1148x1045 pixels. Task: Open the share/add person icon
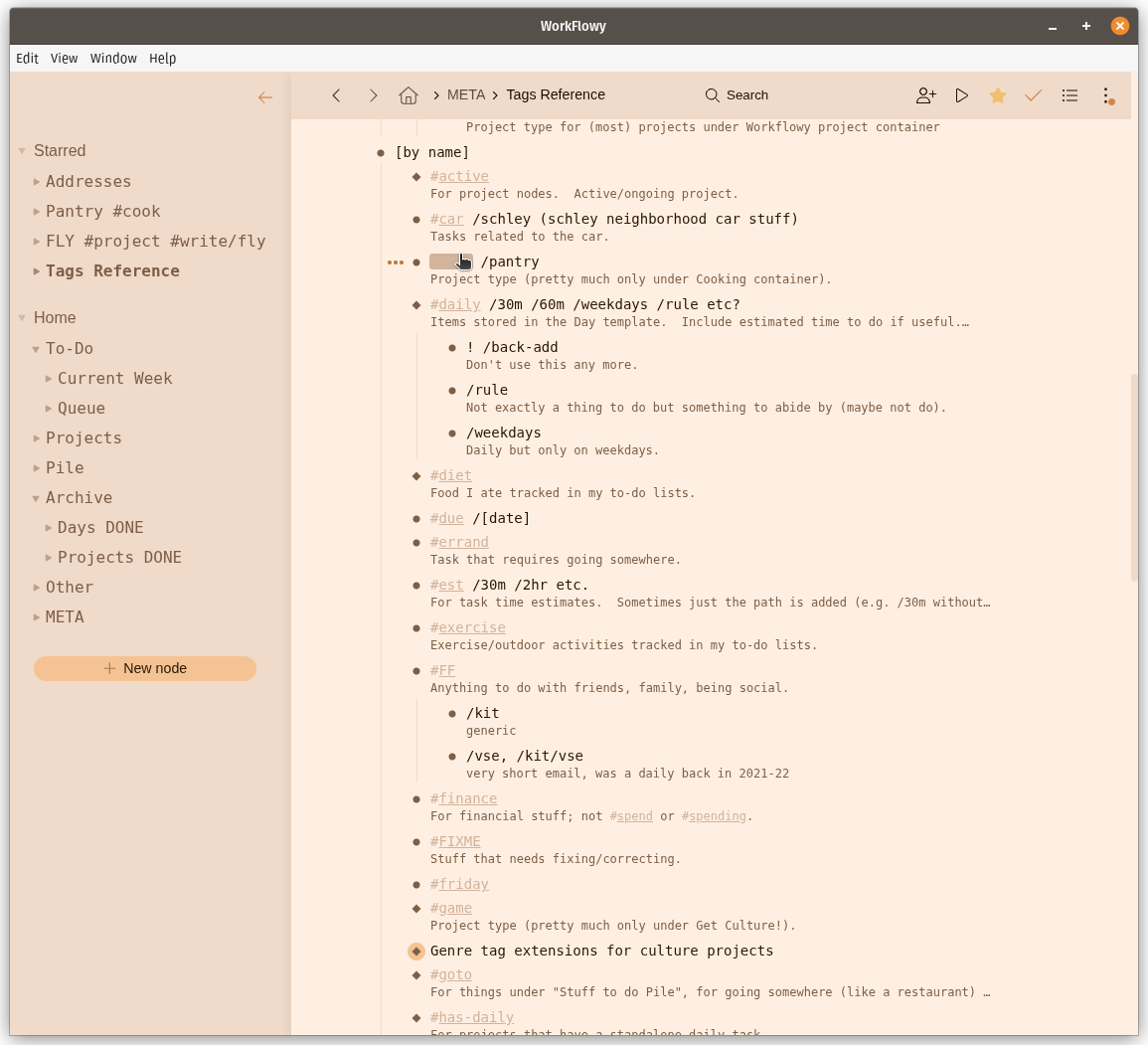(925, 95)
